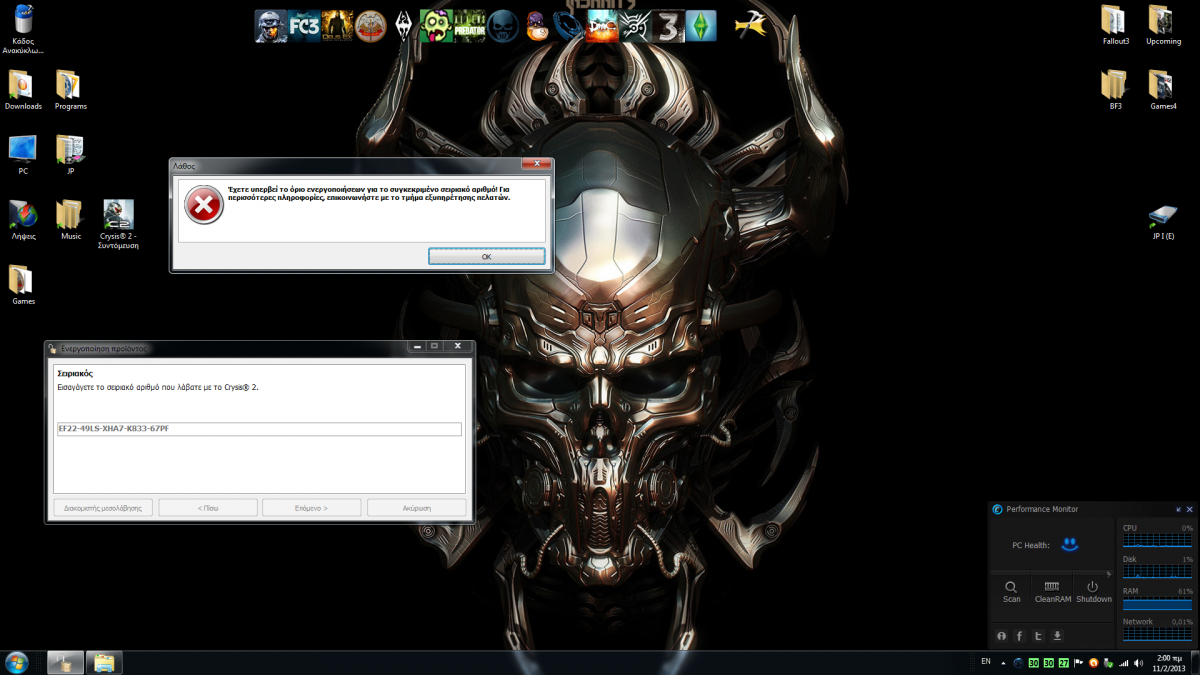
Task: Collapse the Performance Monitor widget
Action: (1178, 510)
